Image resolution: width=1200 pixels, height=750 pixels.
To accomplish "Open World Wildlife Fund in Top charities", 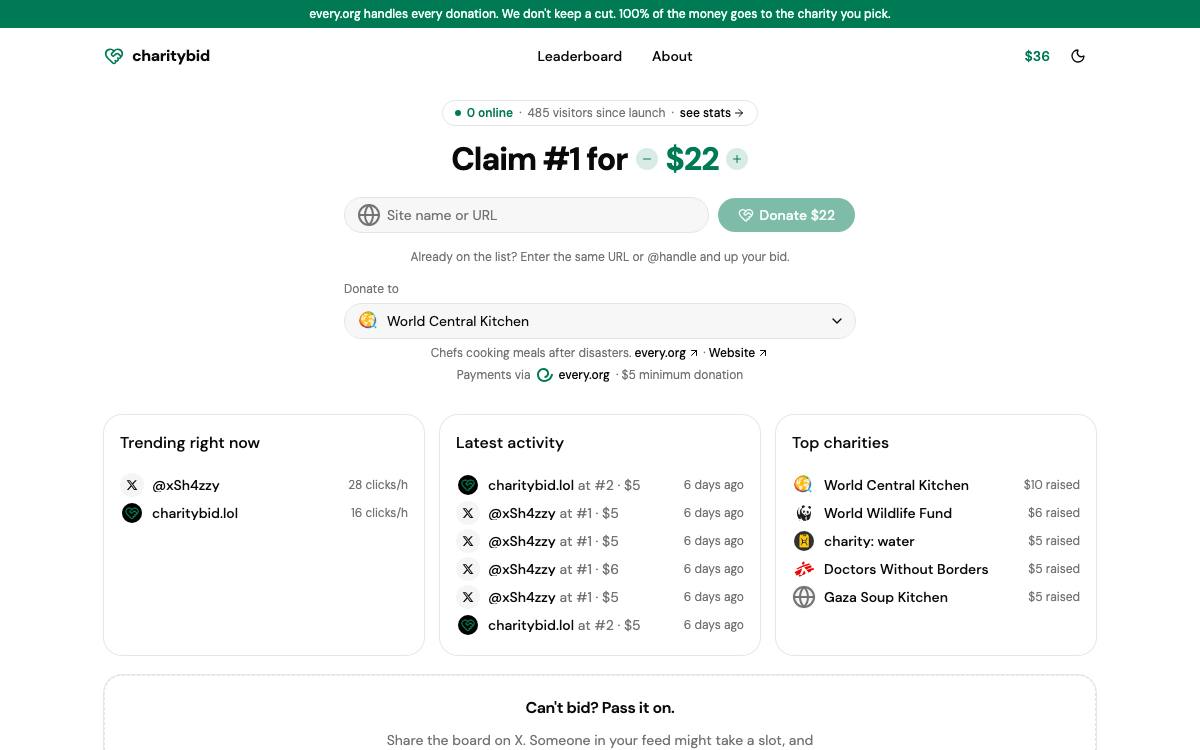I will click(888, 513).
